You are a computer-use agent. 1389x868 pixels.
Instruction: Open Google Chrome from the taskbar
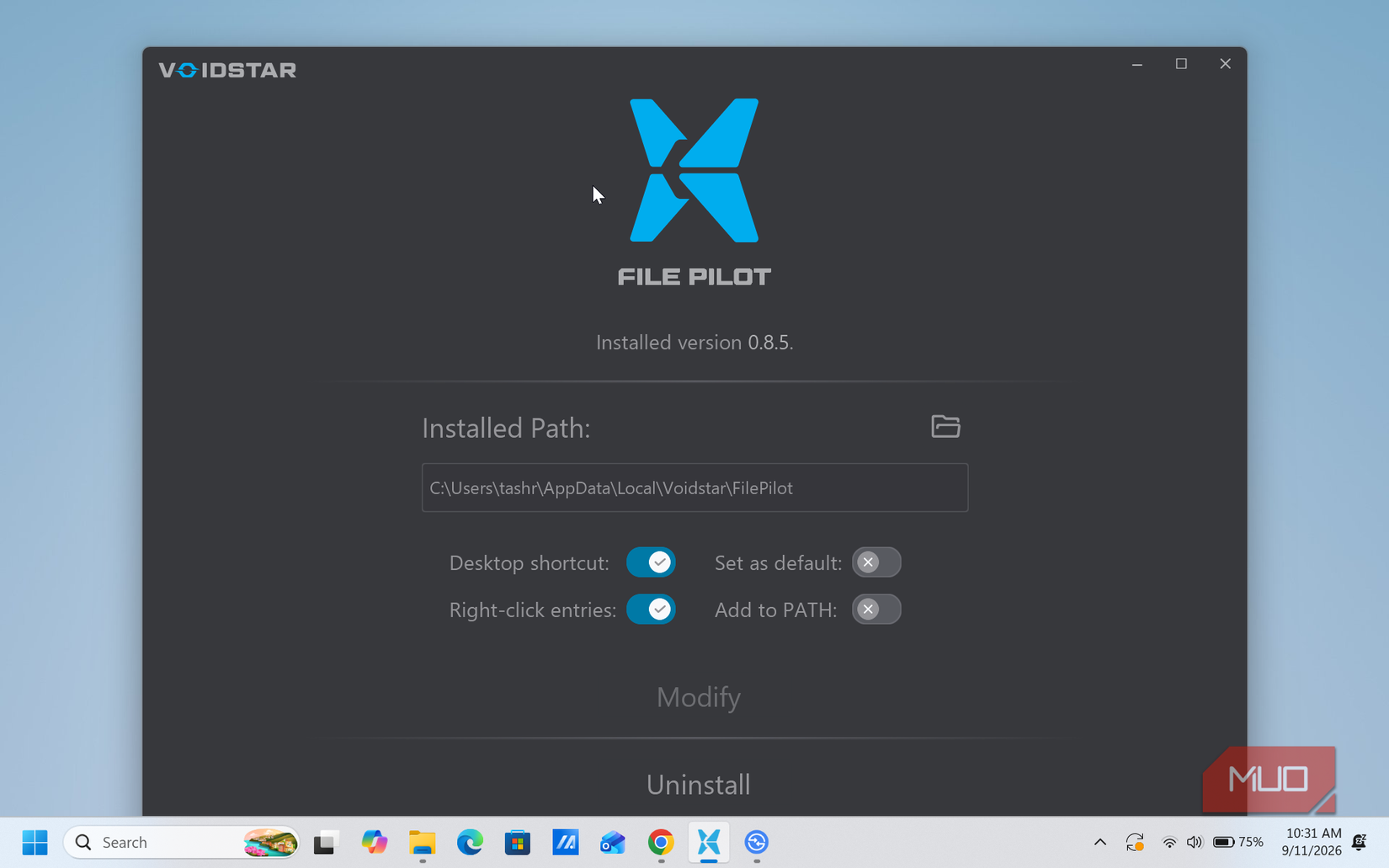click(x=661, y=842)
